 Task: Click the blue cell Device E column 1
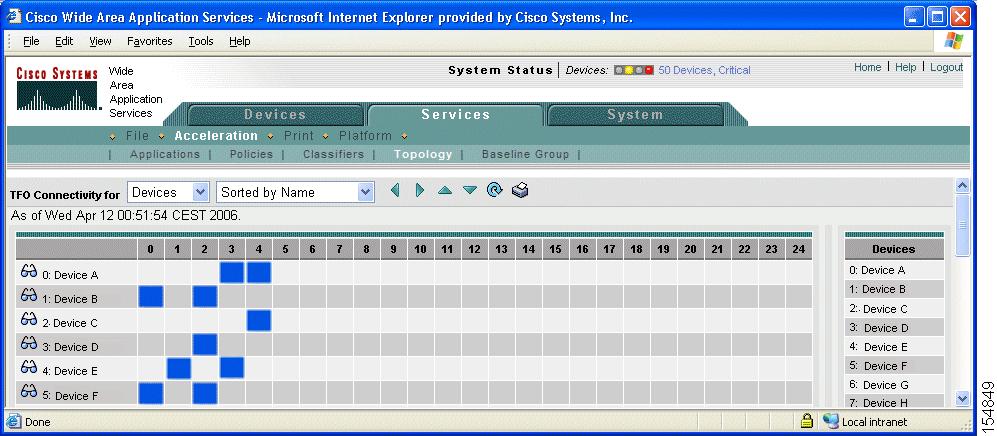pyautogui.click(x=179, y=369)
